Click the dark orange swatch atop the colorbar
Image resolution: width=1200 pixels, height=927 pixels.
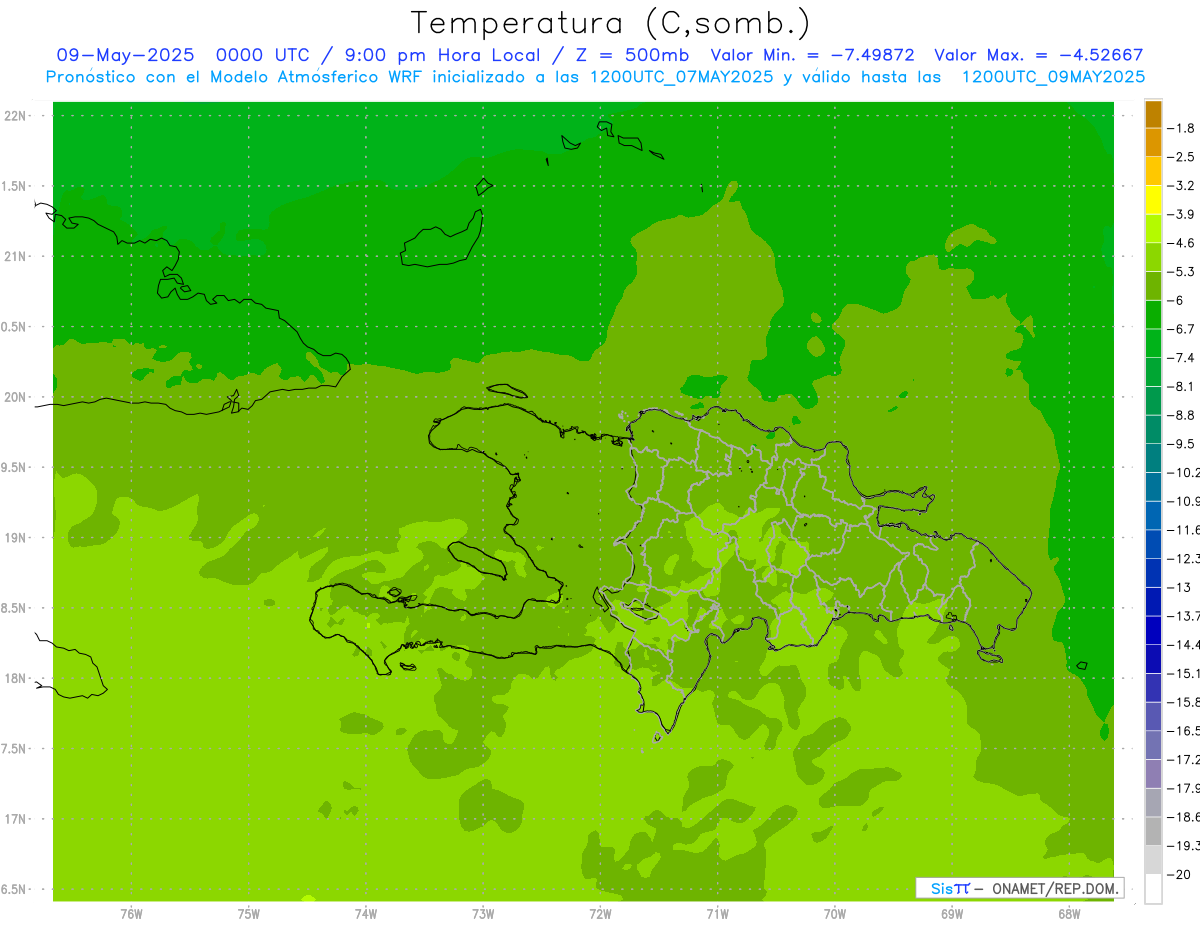click(1153, 114)
